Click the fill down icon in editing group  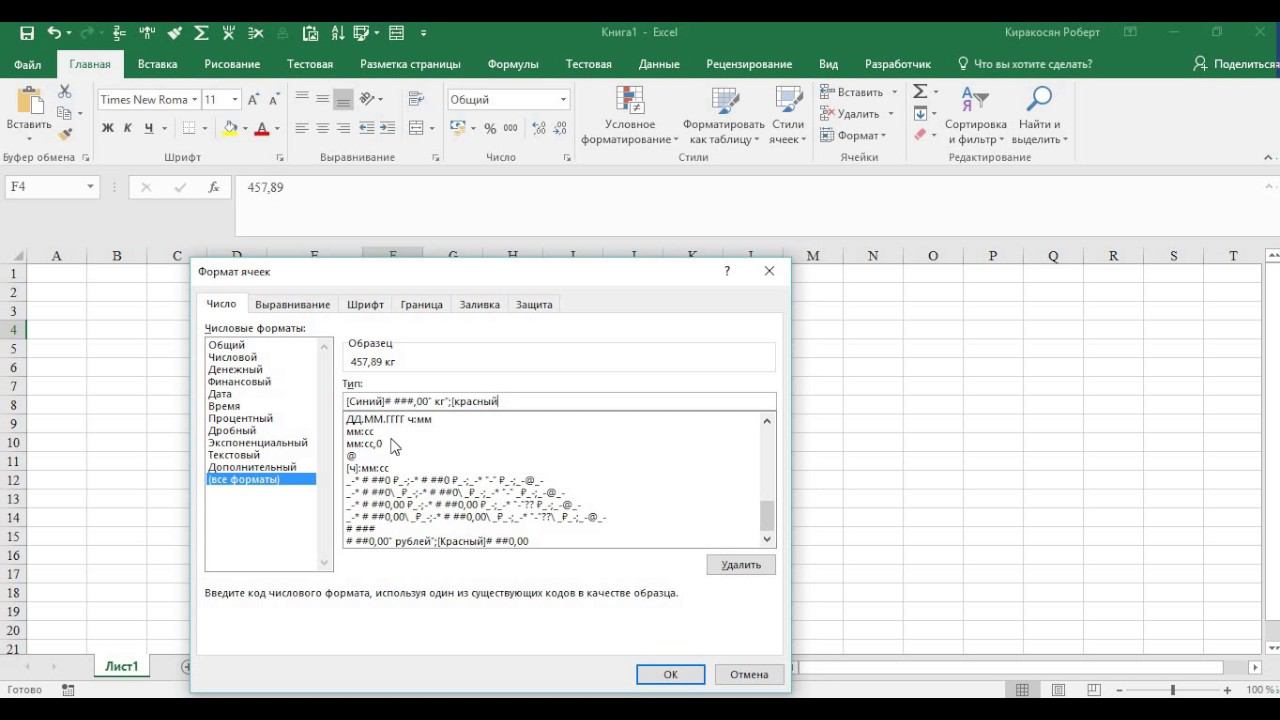tap(920, 113)
